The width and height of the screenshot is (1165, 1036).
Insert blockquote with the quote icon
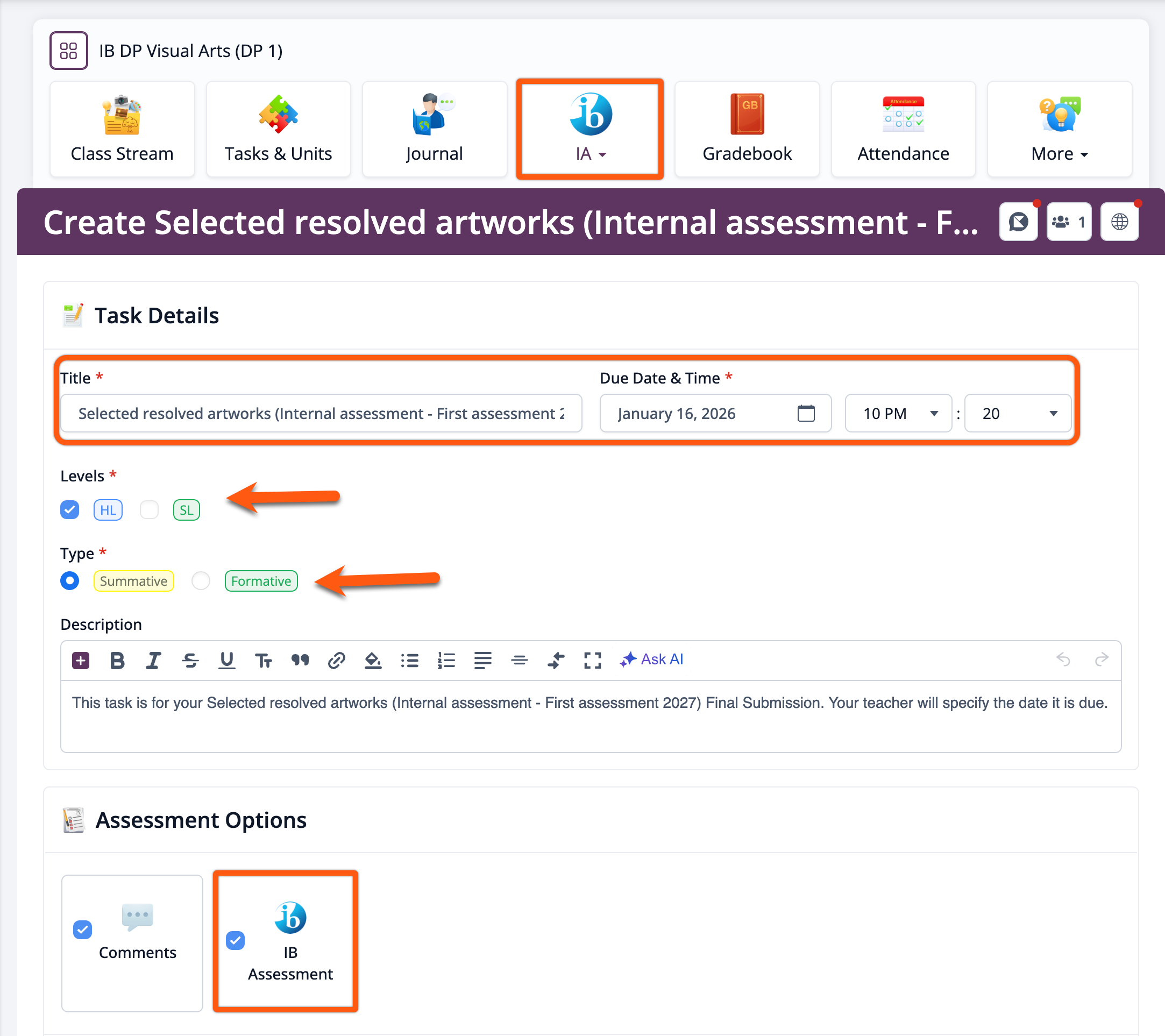click(x=300, y=660)
